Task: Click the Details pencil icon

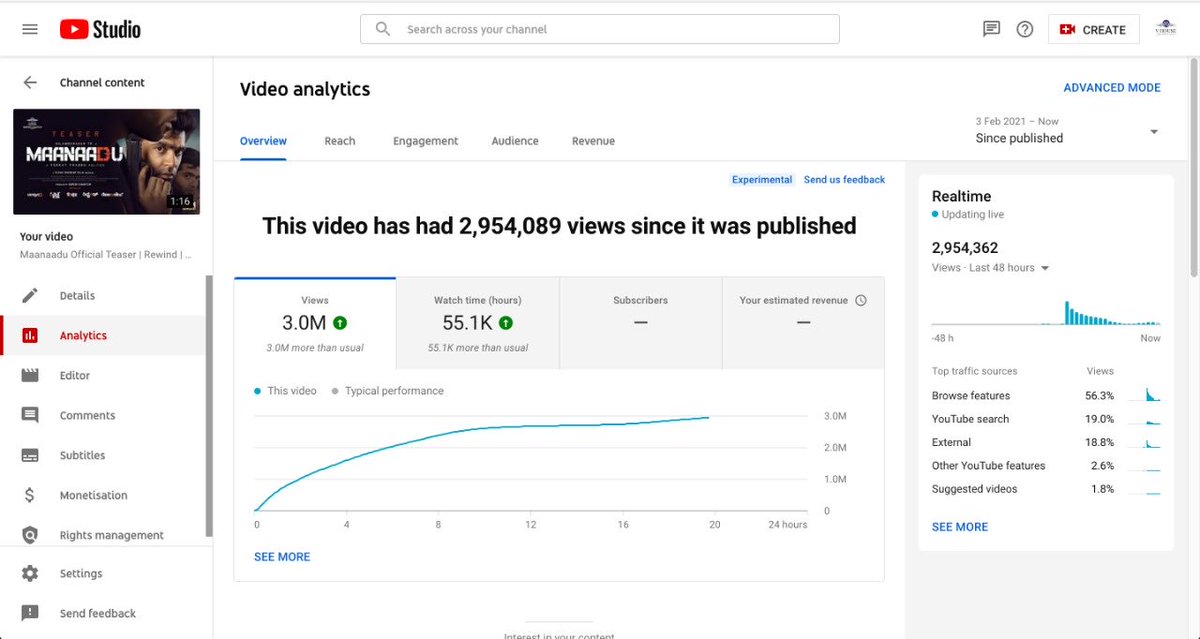Action: pos(30,295)
